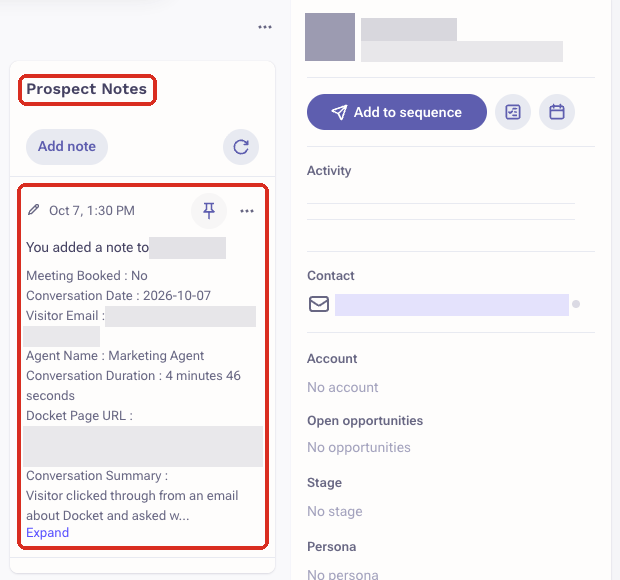
Task: Create a task with the checklist icon
Action: (513, 112)
